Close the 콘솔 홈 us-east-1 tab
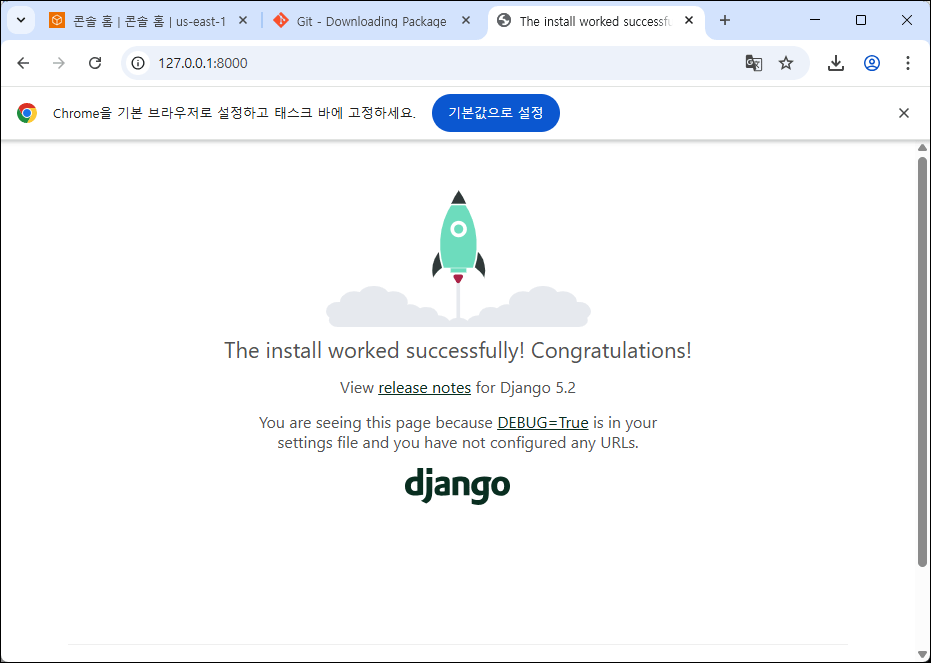The height and width of the screenshot is (663, 931). (x=243, y=20)
